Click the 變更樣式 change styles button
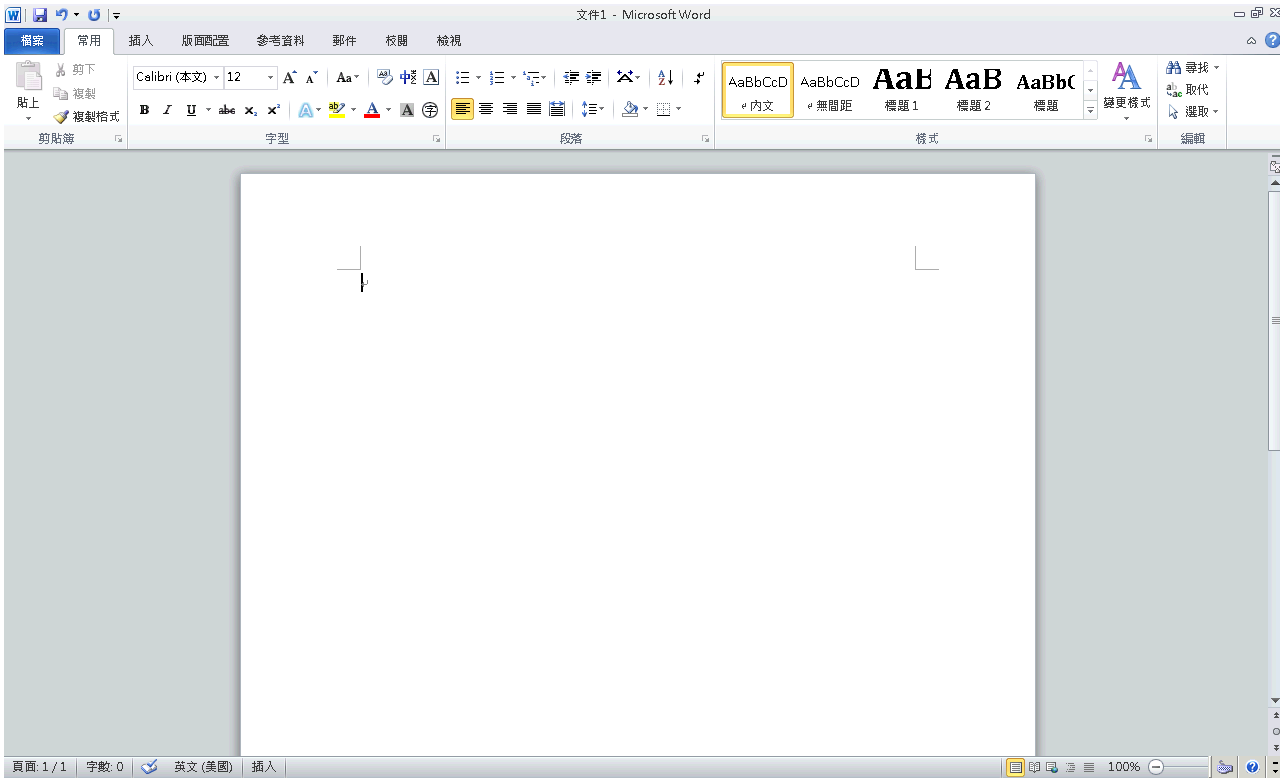Screen dimensions: 1280x782 point(1126,91)
